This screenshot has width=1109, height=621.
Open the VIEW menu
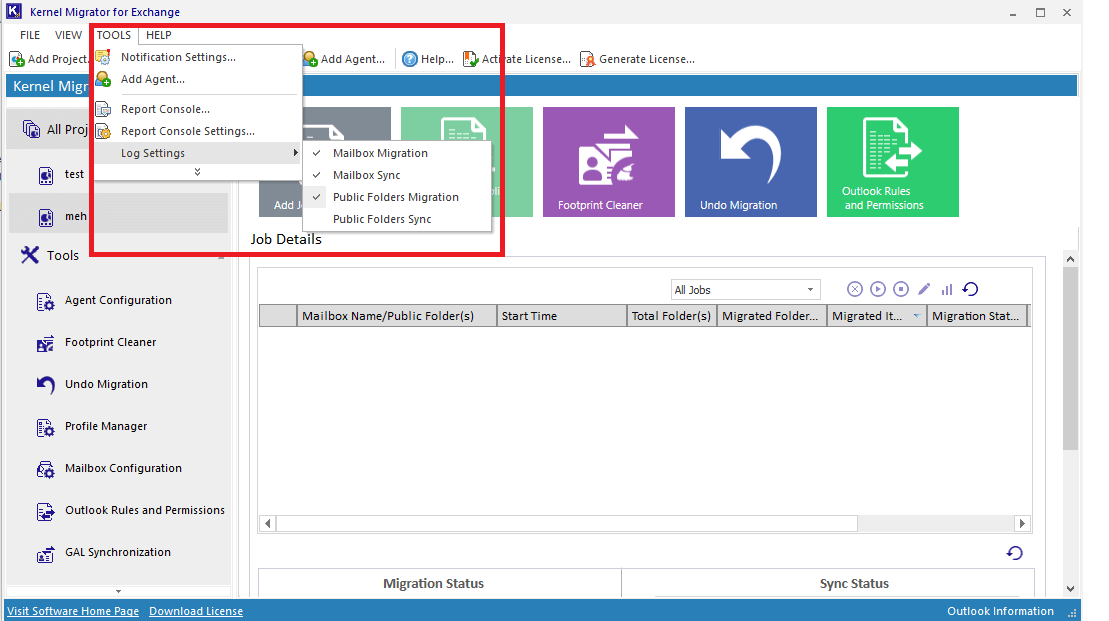(x=69, y=35)
